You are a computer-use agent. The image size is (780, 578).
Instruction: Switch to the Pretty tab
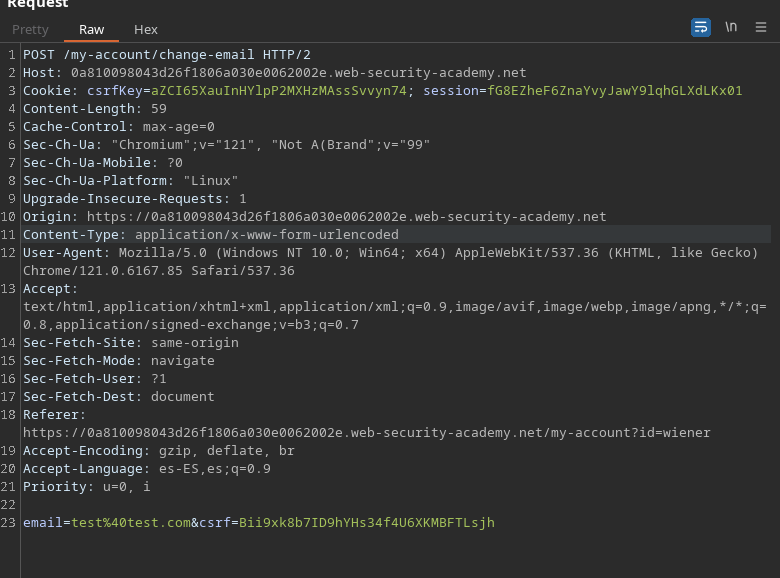30,30
